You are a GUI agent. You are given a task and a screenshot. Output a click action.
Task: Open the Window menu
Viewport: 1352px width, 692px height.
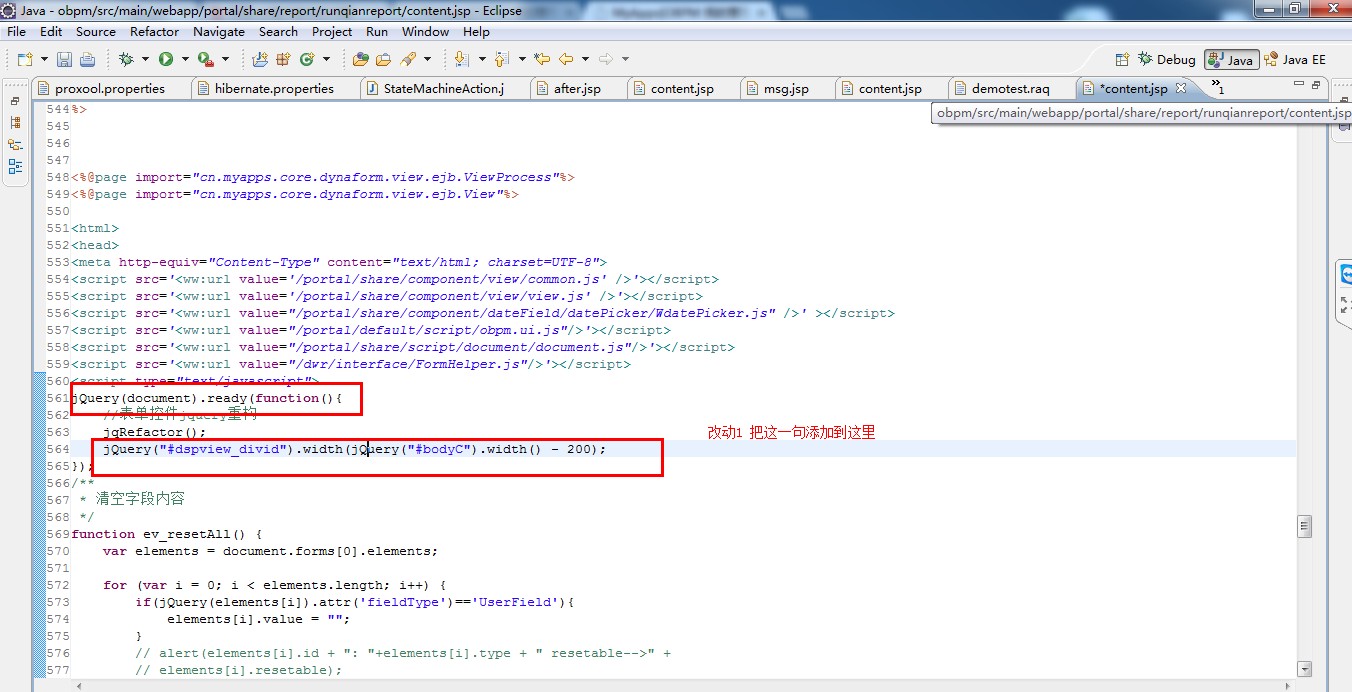(x=426, y=31)
